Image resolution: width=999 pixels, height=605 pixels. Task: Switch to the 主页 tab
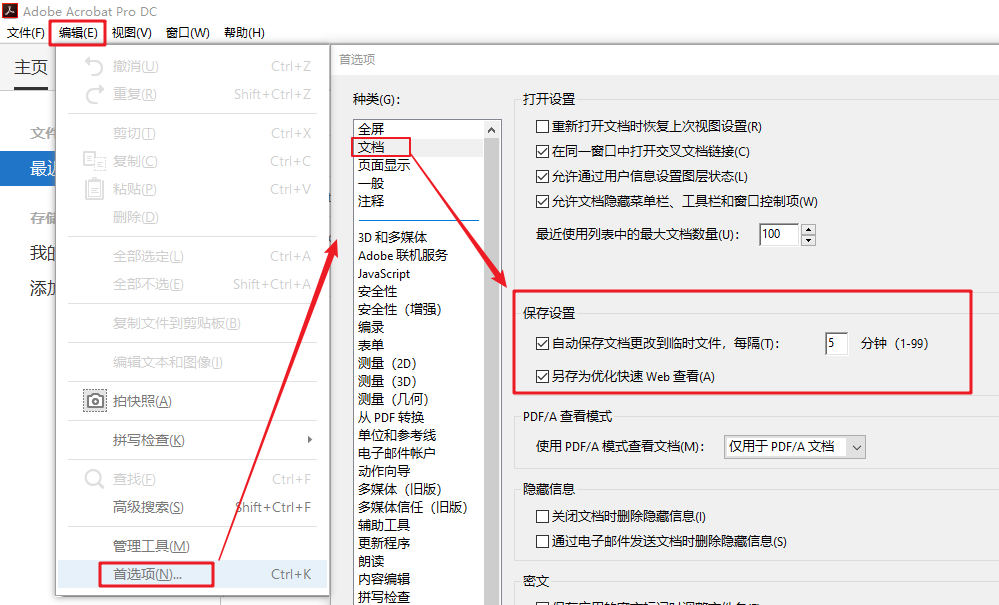(31, 68)
